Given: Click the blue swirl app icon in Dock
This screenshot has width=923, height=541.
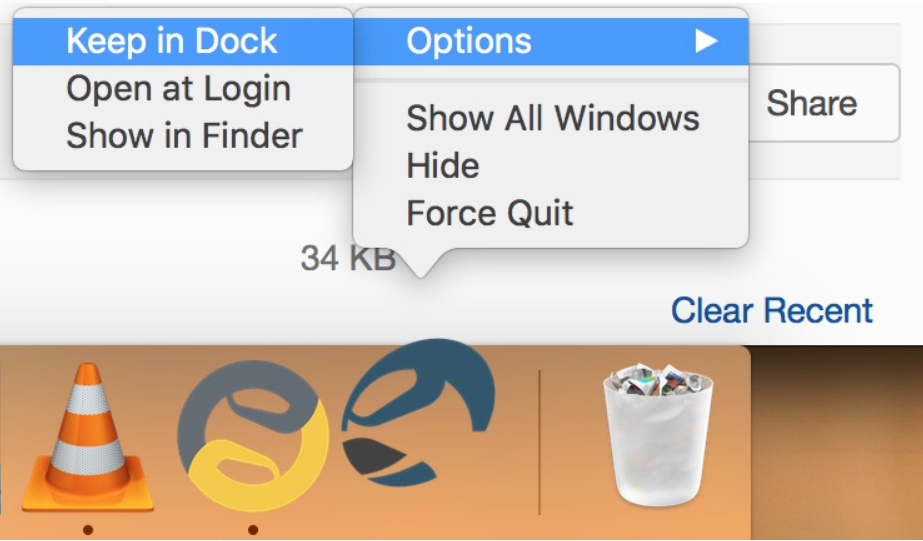Looking at the screenshot, I should tap(418, 412).
